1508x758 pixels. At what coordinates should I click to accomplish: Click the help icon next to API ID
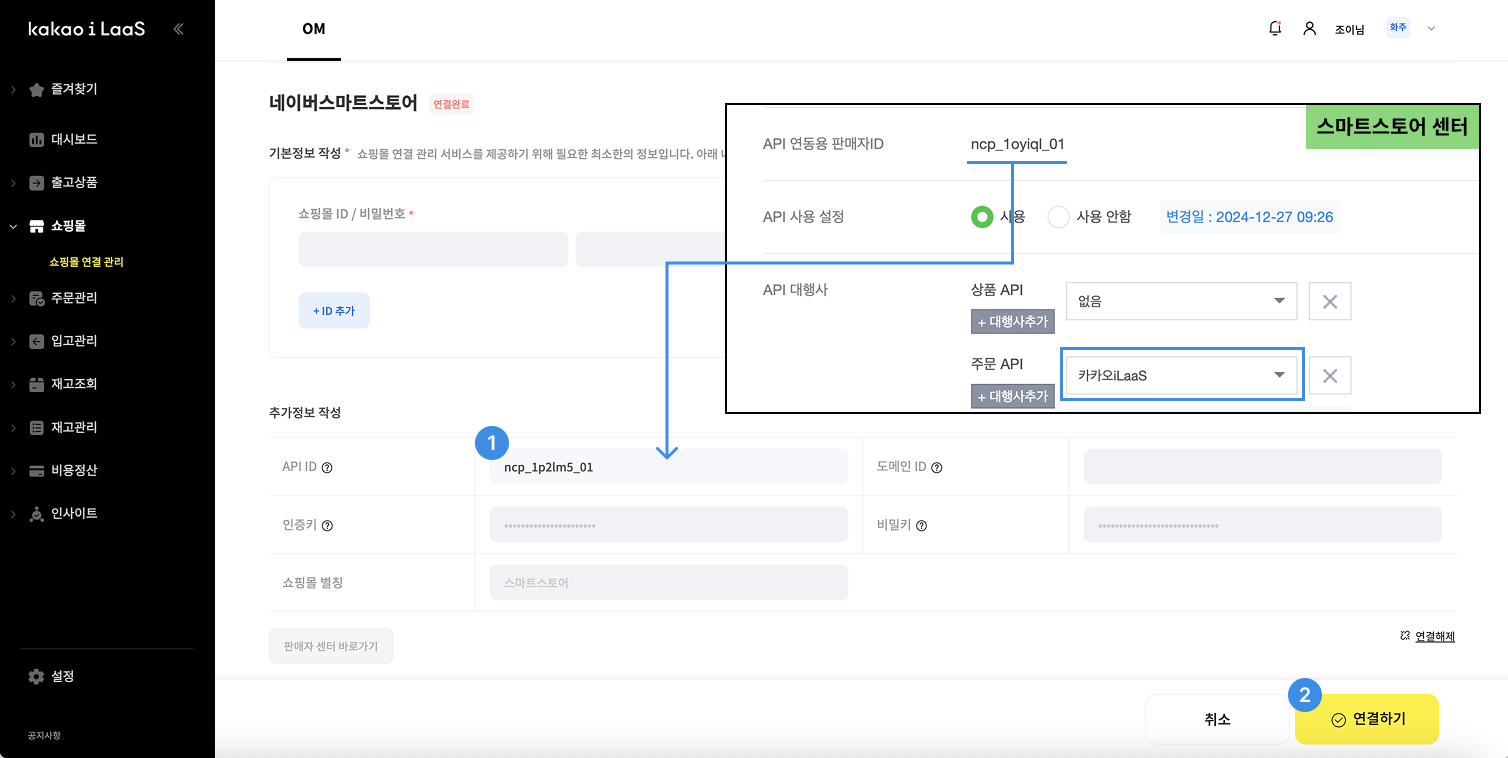point(327,467)
